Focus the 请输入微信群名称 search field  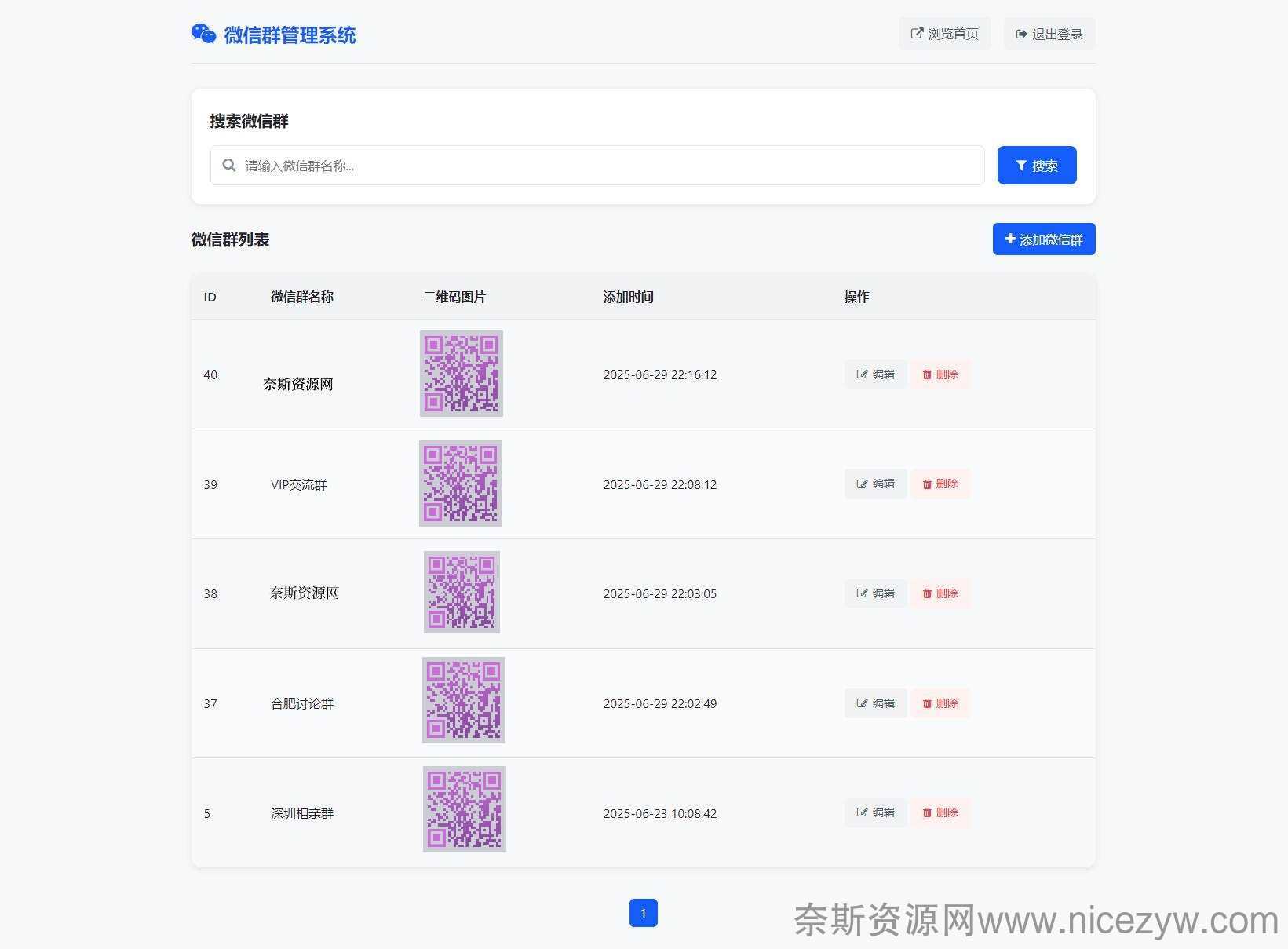click(x=597, y=166)
